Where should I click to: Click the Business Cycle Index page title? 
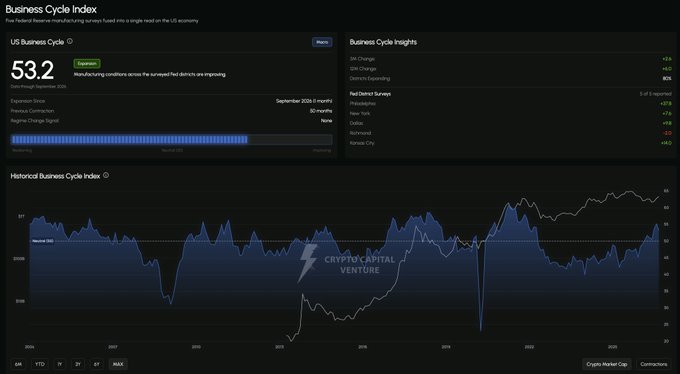tap(51, 9)
